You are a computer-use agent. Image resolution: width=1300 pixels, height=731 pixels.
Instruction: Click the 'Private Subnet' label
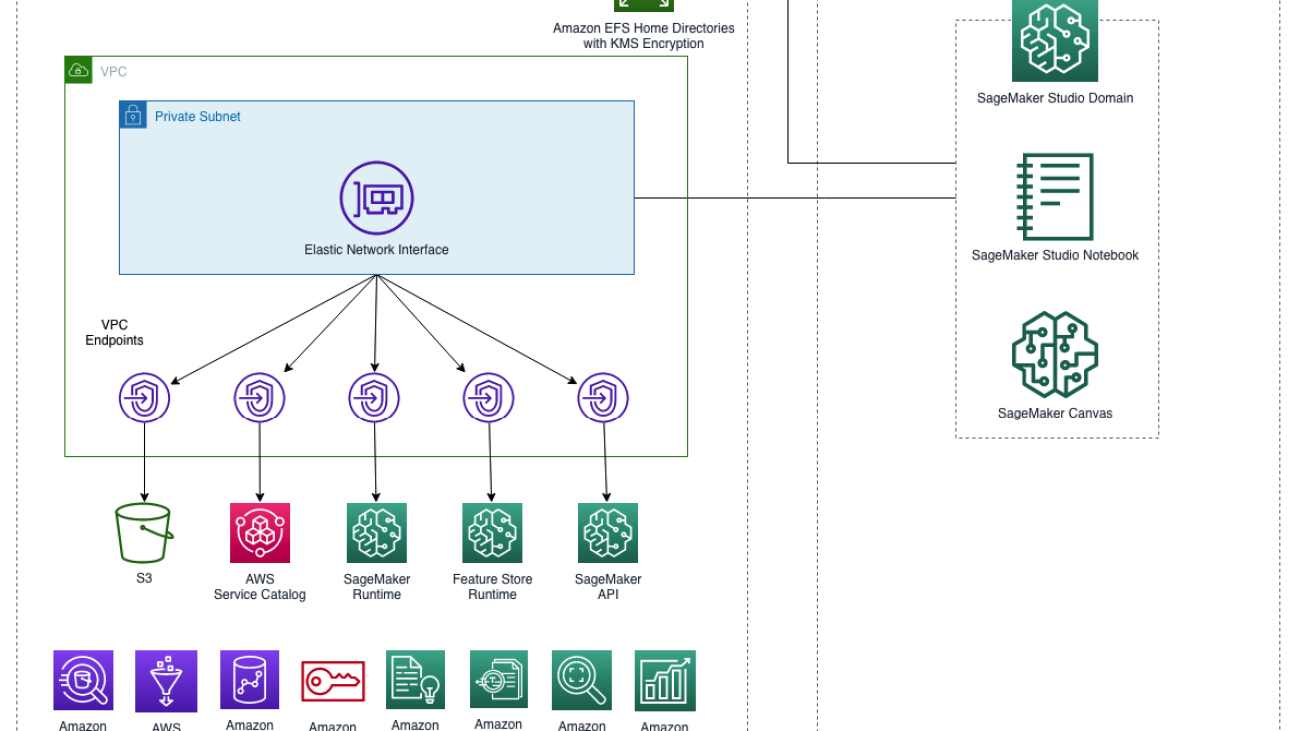tap(198, 116)
